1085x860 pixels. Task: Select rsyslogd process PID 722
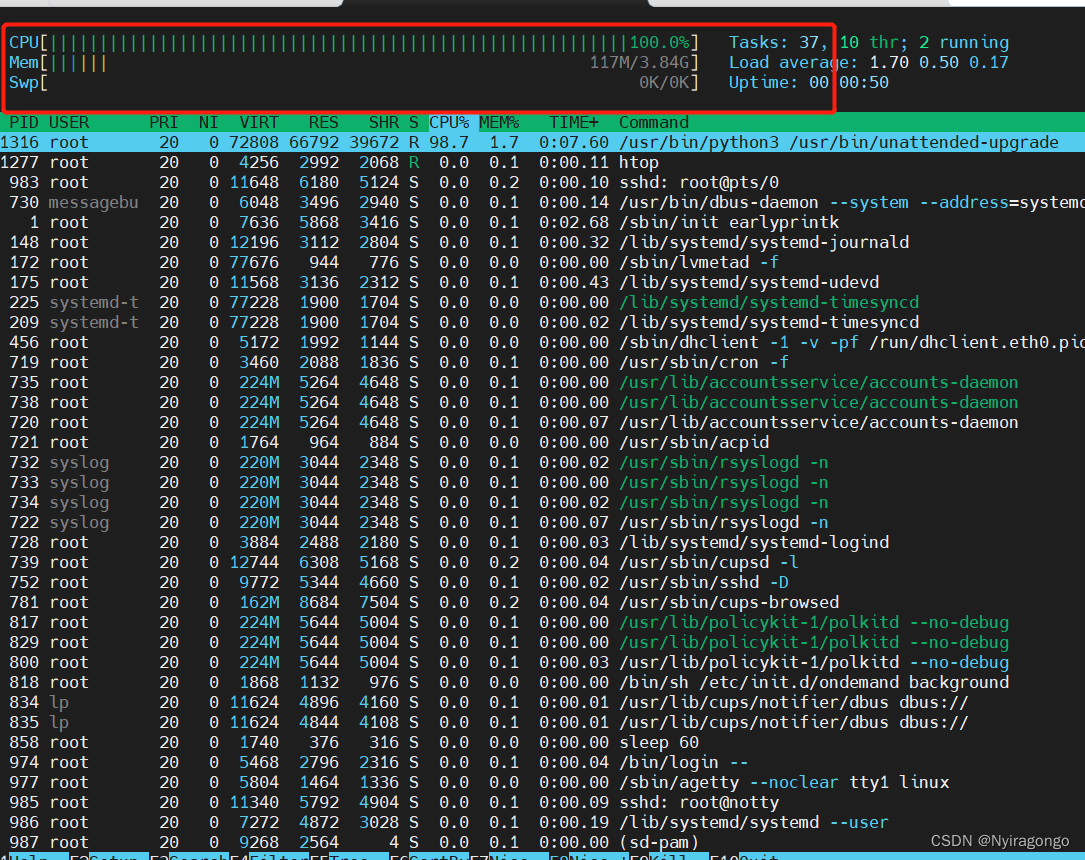point(542,523)
